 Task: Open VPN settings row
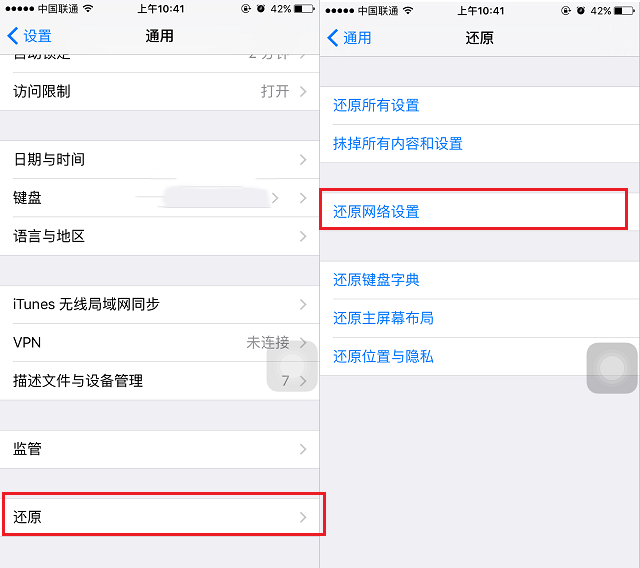pos(160,342)
